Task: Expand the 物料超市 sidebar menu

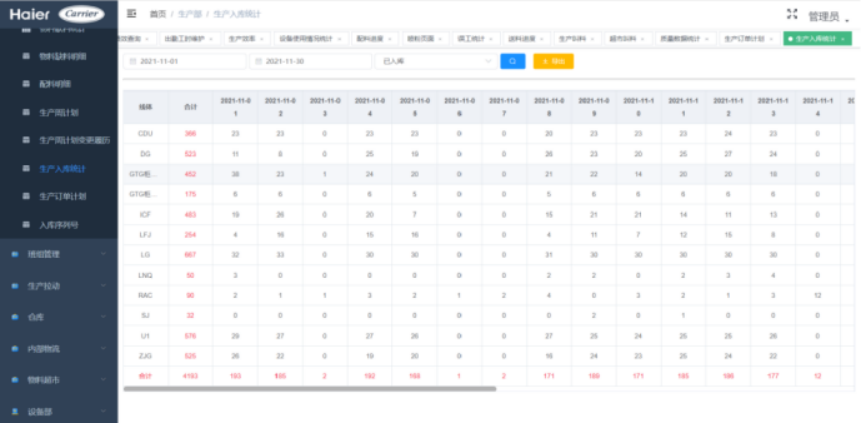Action: [60, 380]
